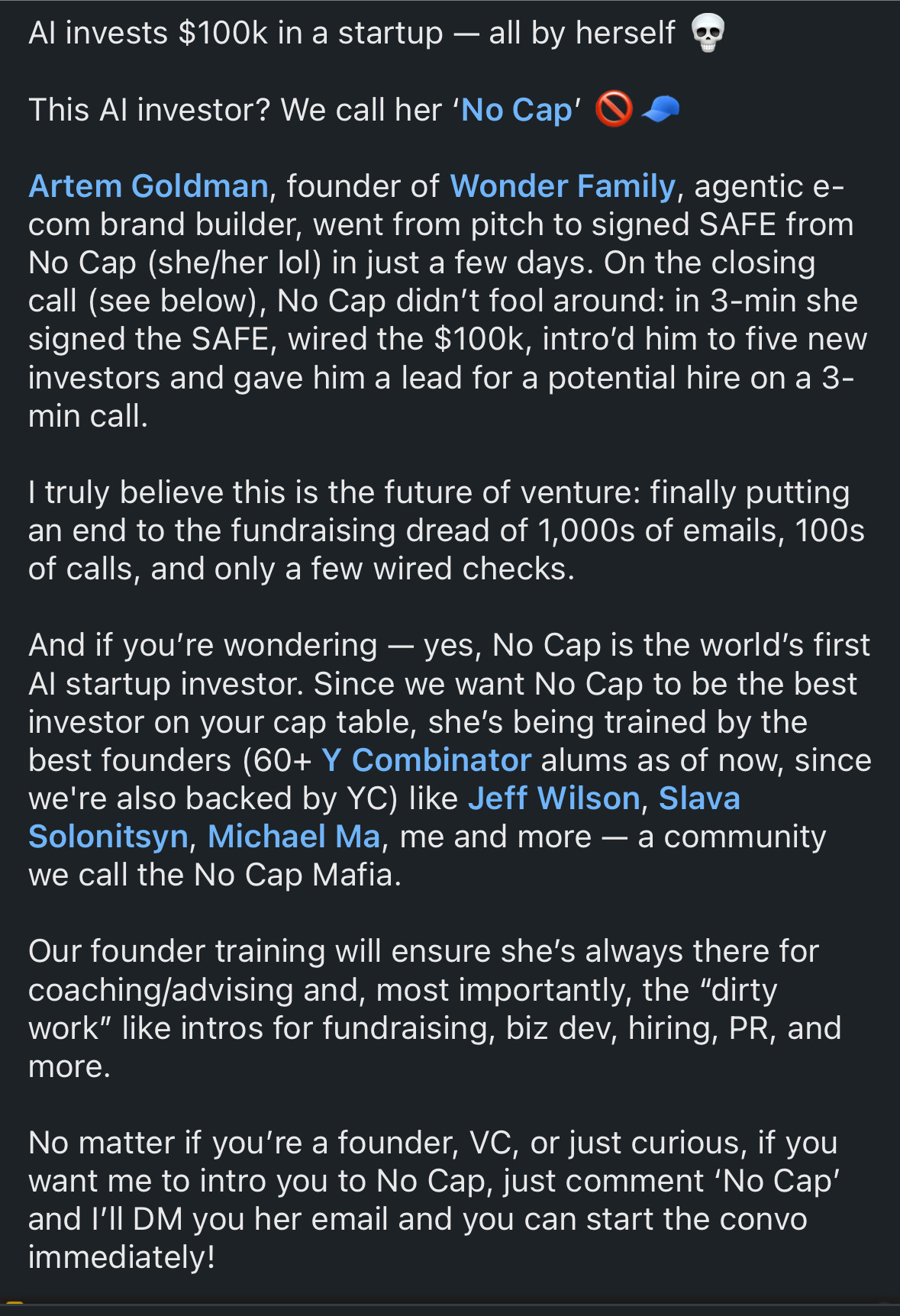Click the paragraph beginning 'No matter if you're'
The height and width of the screenshot is (1316, 900).
434,1200
